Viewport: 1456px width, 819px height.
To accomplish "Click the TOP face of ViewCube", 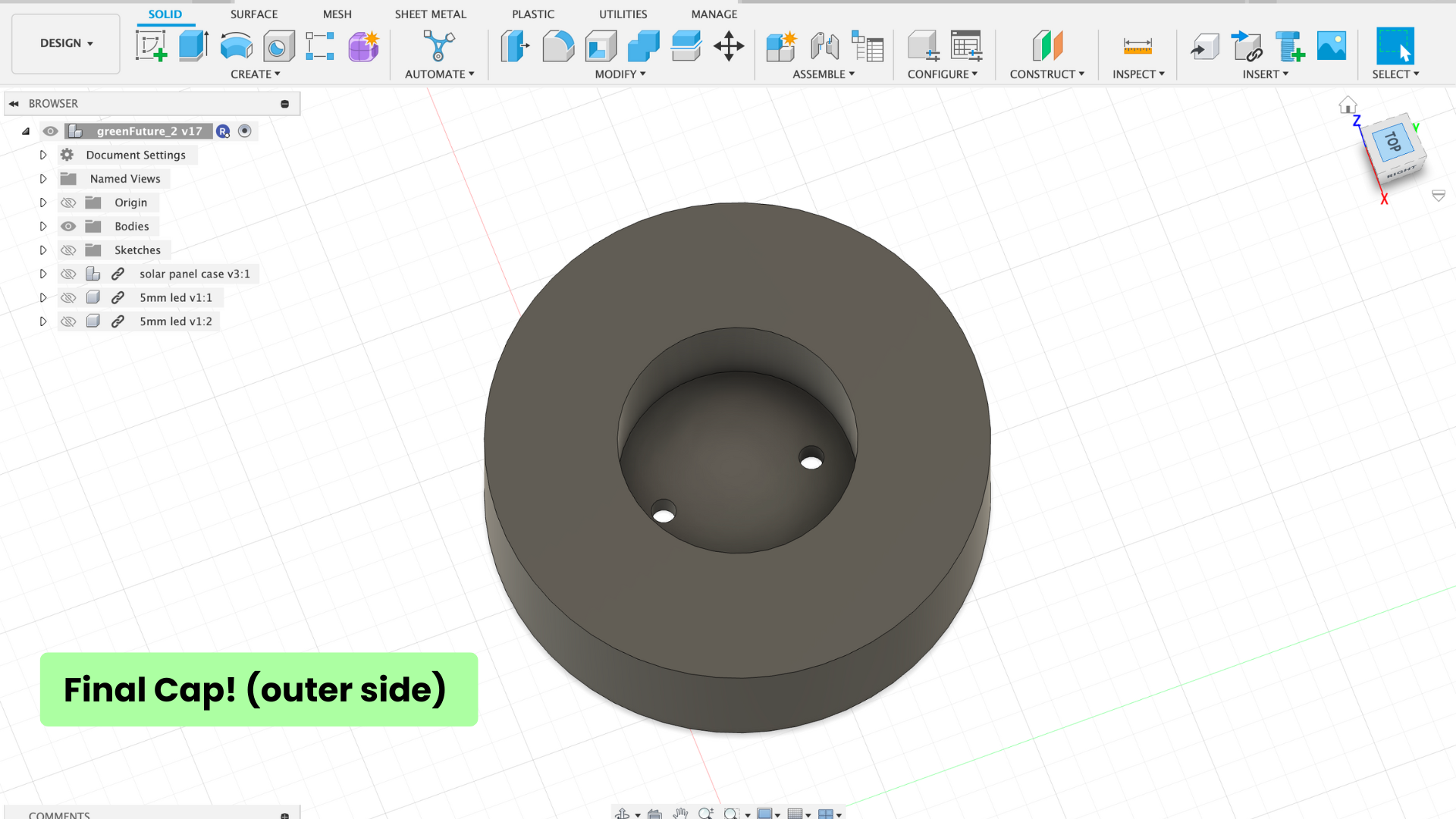I will 1392,141.
